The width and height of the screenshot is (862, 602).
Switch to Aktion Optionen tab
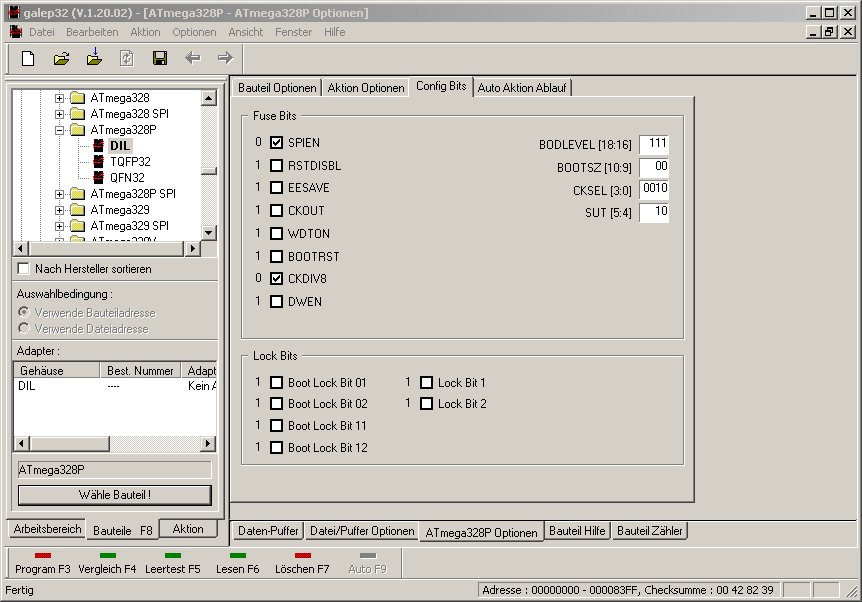coord(366,88)
